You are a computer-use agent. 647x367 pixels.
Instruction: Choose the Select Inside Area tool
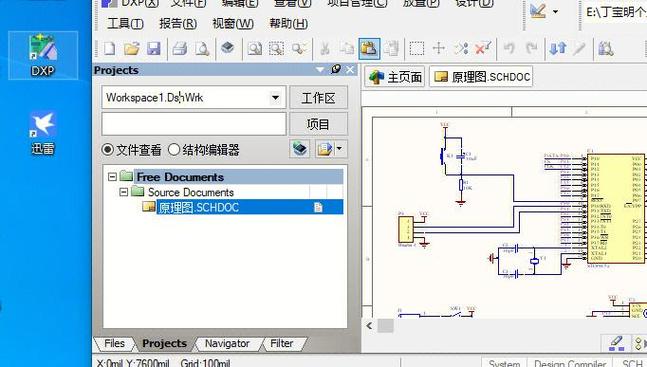click(417, 49)
